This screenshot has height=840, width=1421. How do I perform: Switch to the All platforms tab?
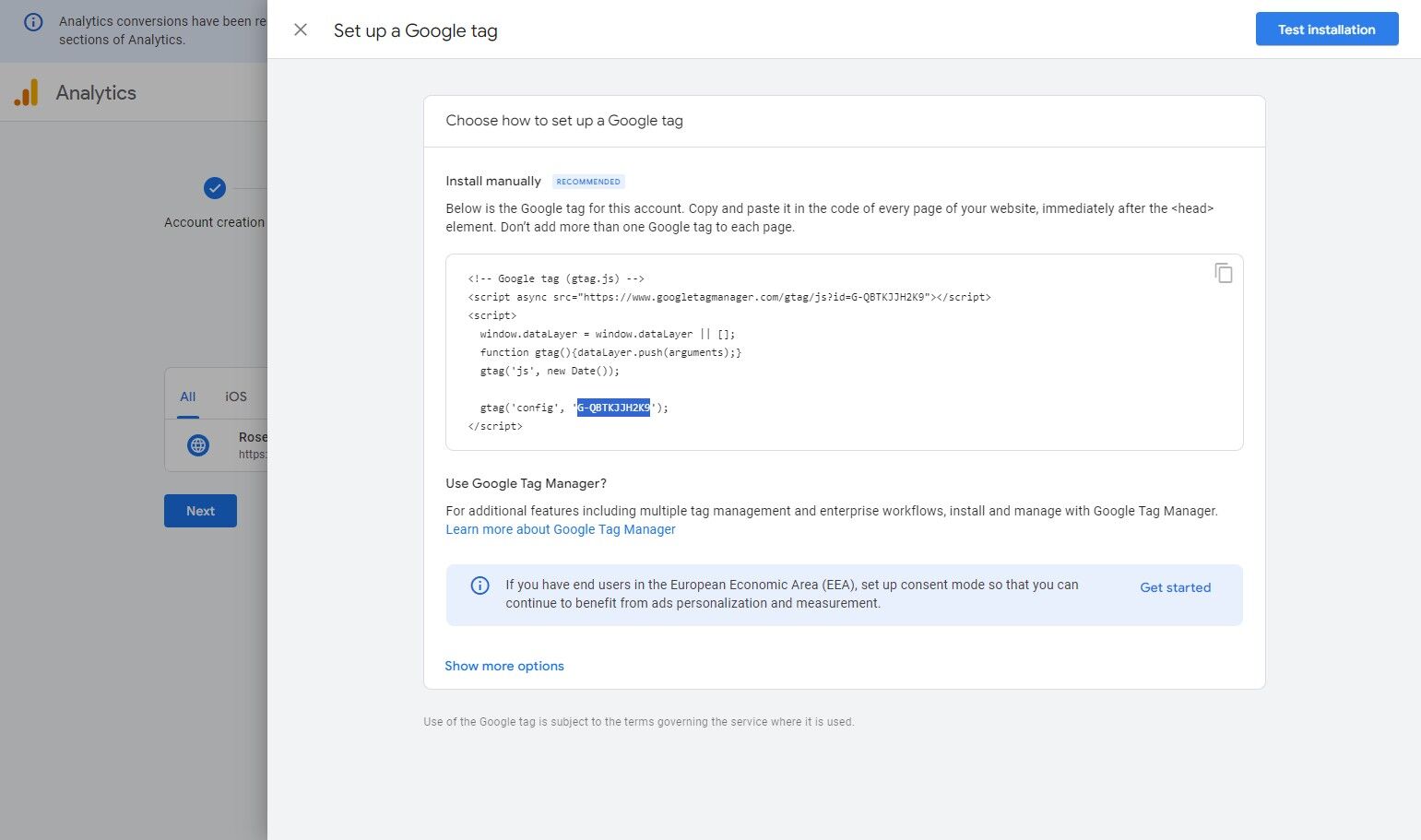[188, 396]
